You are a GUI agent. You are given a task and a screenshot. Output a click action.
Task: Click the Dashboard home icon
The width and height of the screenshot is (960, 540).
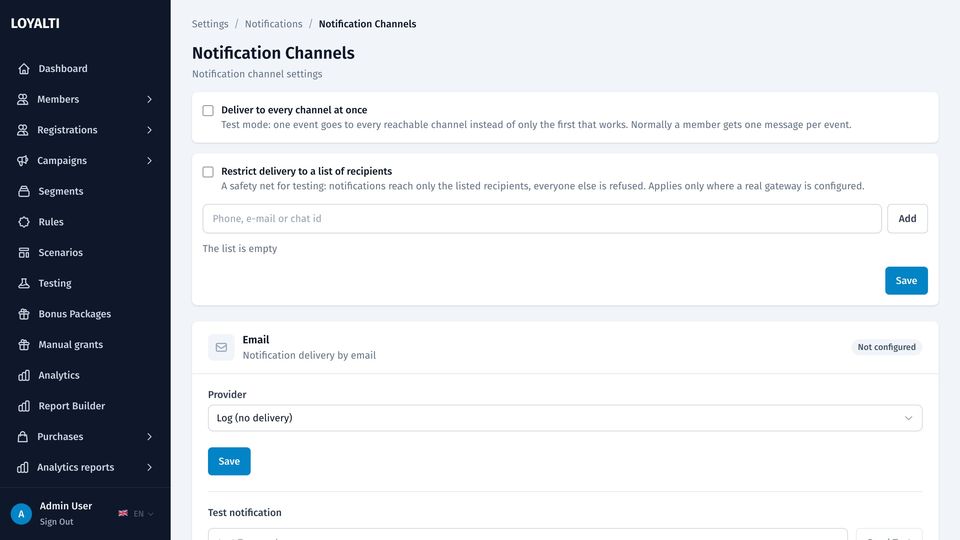point(24,69)
